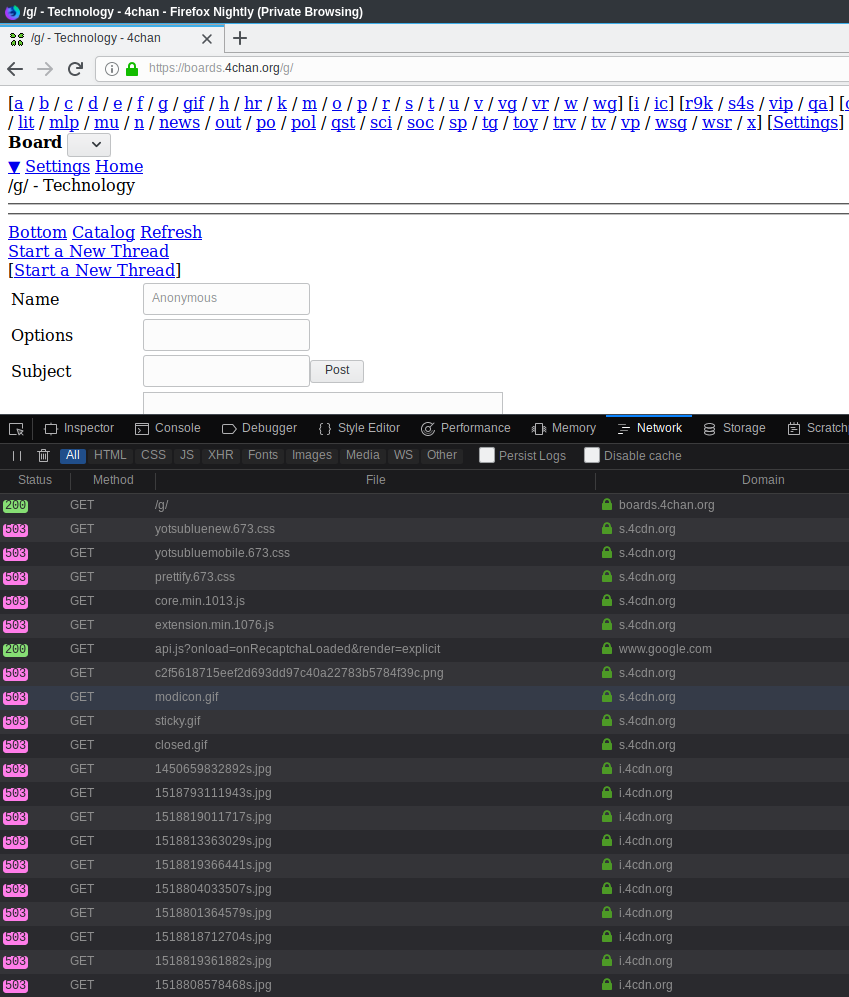Filter network requests by WS
This screenshot has height=997, width=849.
[403, 455]
